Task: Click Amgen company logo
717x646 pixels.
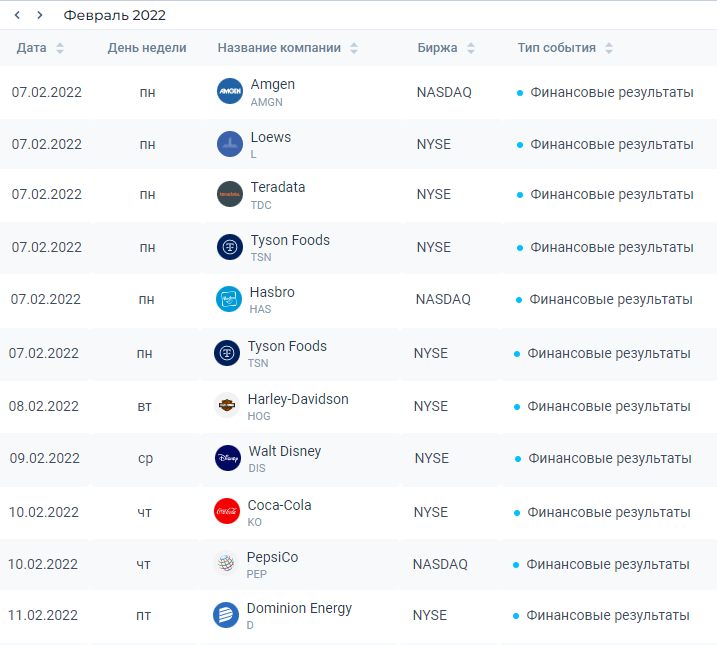Action: pyautogui.click(x=230, y=91)
